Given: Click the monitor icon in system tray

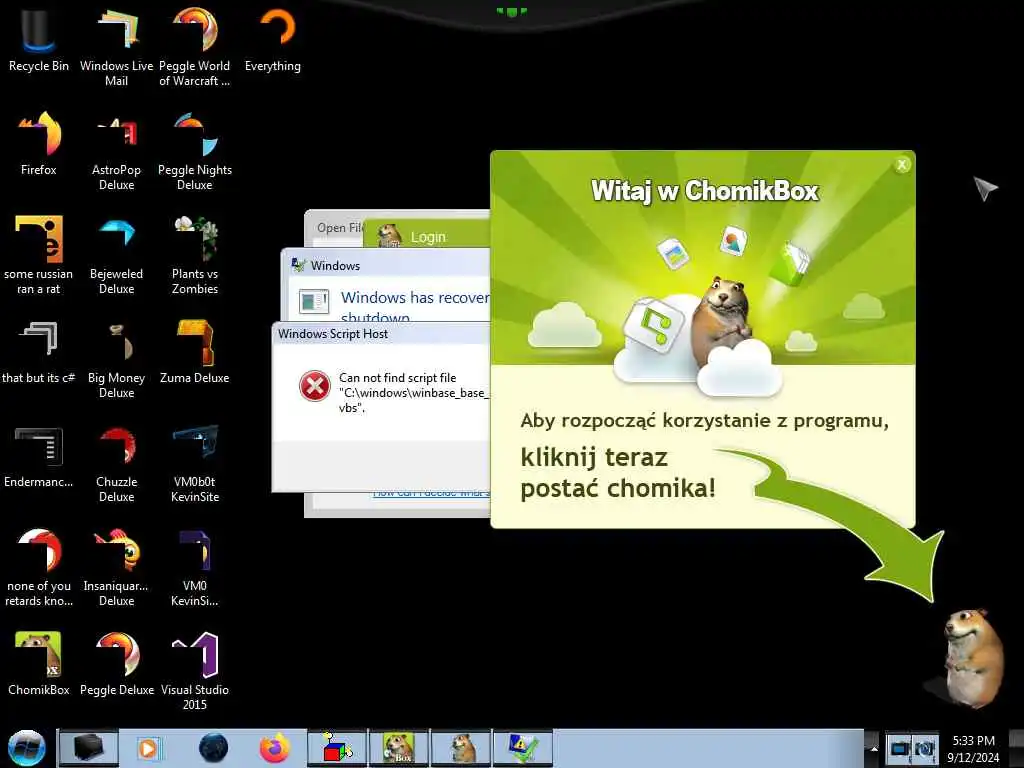Looking at the screenshot, I should [900, 748].
